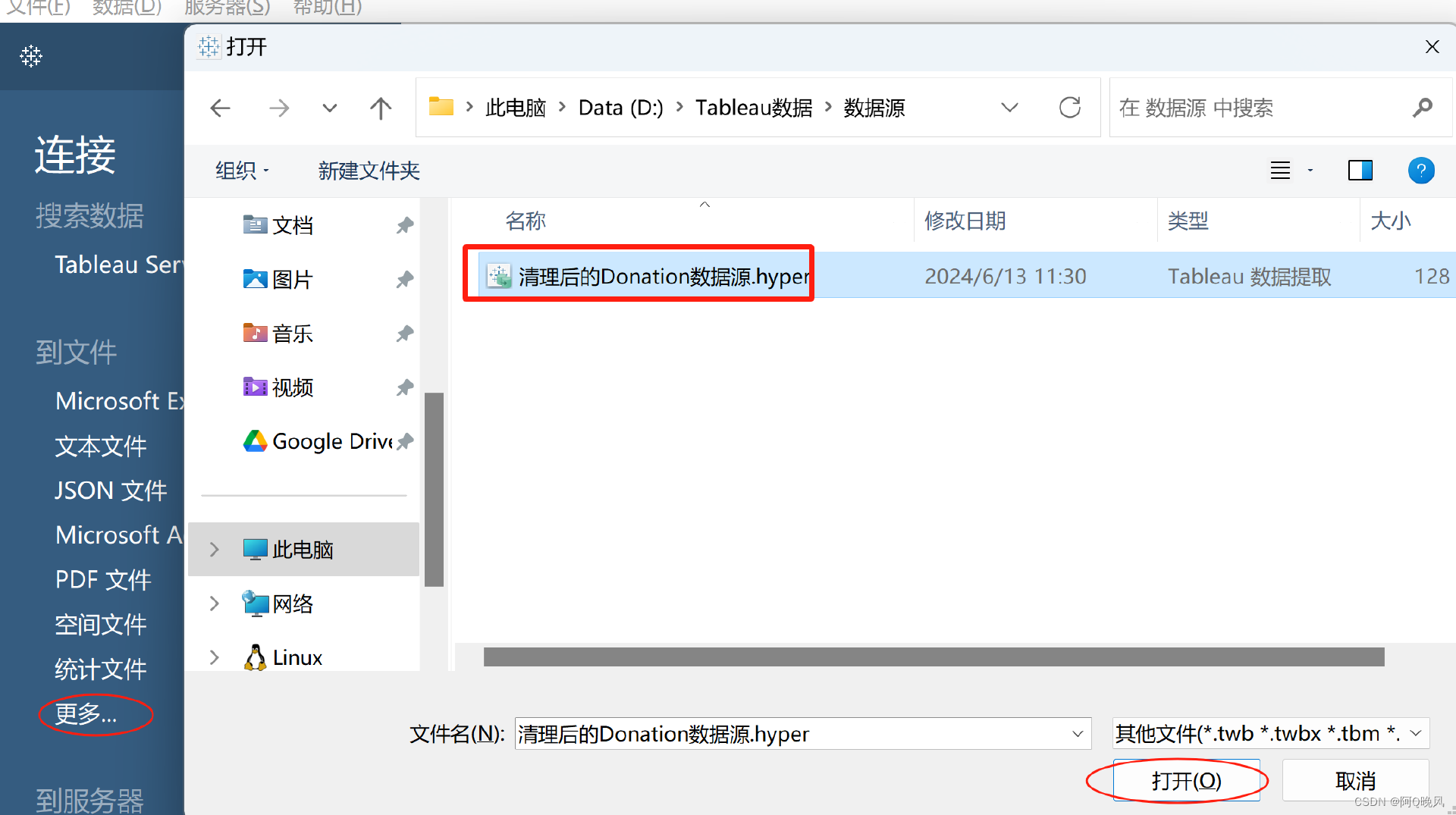Viewport: 1456px width, 815px height.
Task: Click the 打开(O) button
Action: (1186, 780)
